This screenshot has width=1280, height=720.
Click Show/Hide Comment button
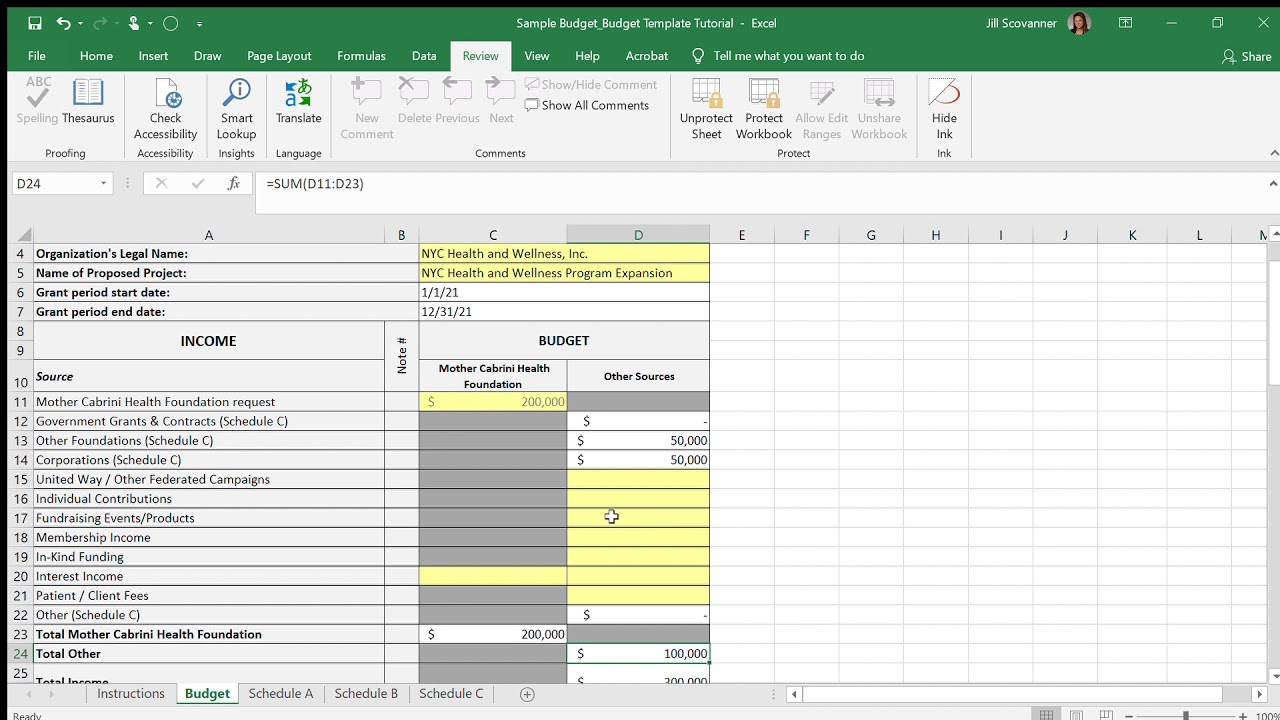[591, 85]
